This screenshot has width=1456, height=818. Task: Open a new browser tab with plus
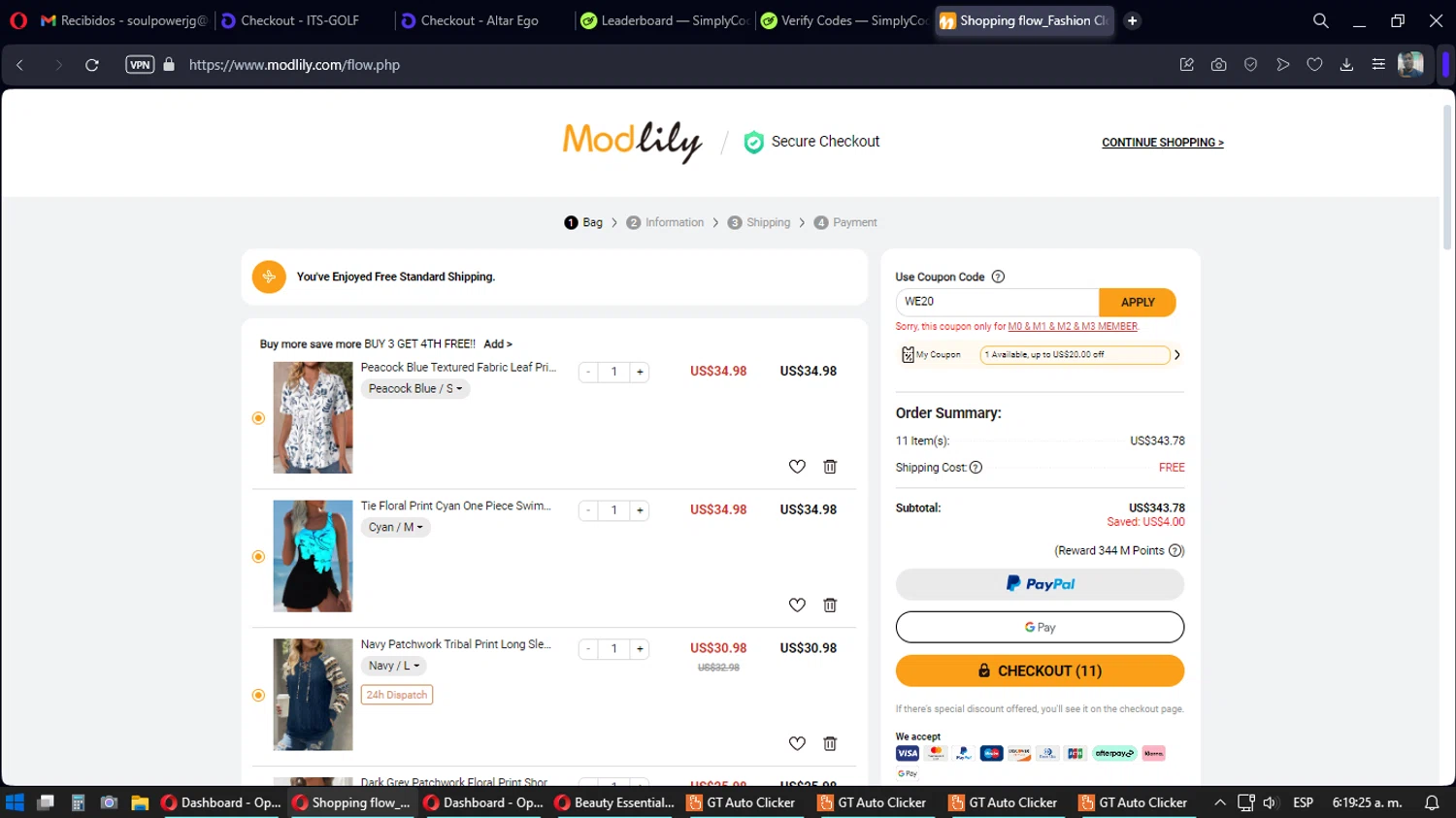[x=1132, y=20]
